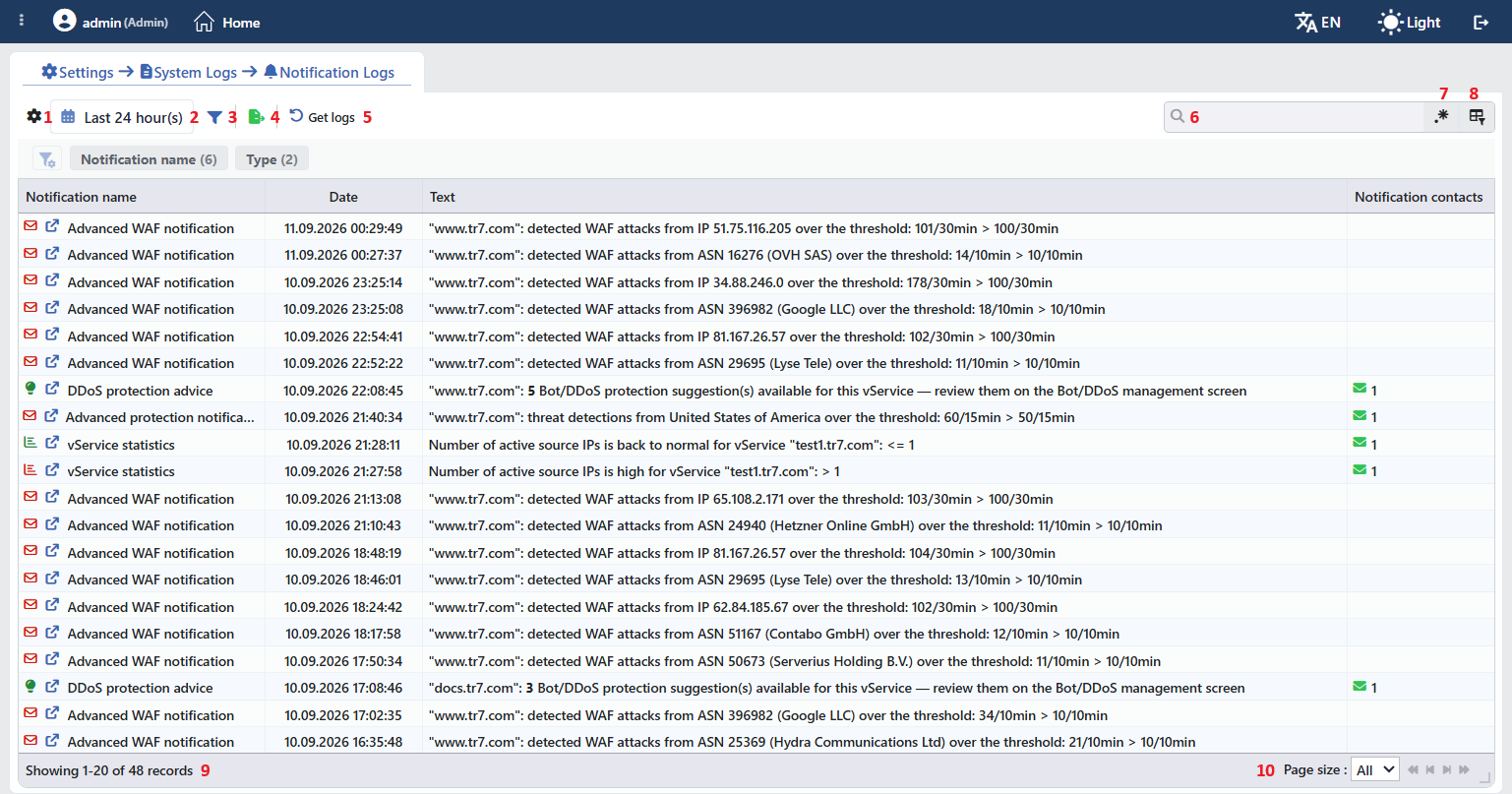1512x794 pixels.
Task: Select the Notification Logs tab
Action: tap(329, 72)
